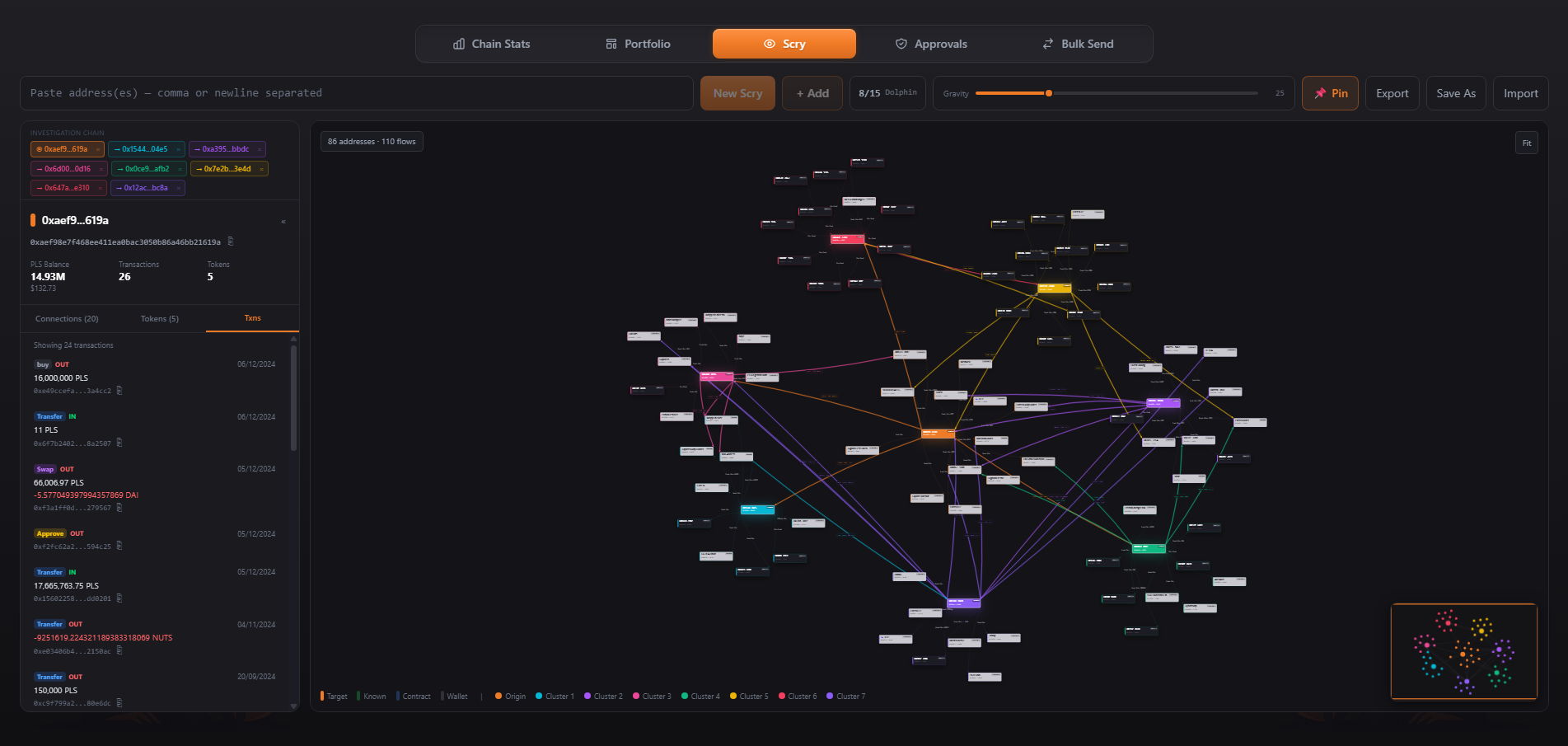Viewport: 1568px width, 746px height.
Task: Adjust the Gravity slider handle
Action: point(1048,93)
